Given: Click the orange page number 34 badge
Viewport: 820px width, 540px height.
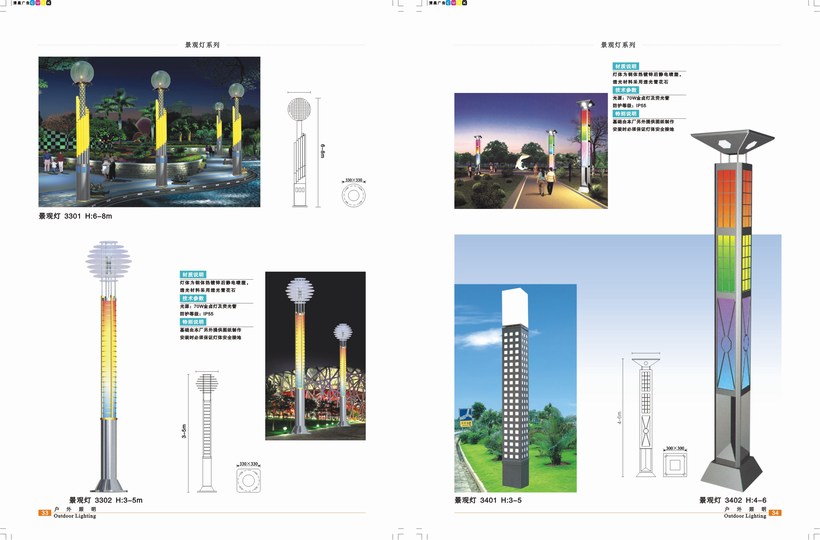Looking at the screenshot, I should 775,513.
